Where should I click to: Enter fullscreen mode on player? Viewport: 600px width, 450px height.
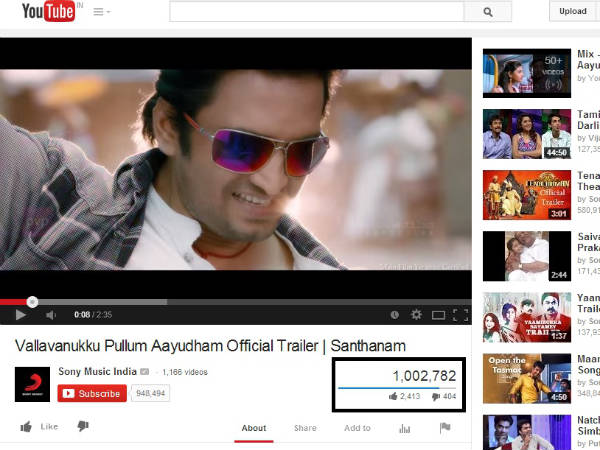460,315
